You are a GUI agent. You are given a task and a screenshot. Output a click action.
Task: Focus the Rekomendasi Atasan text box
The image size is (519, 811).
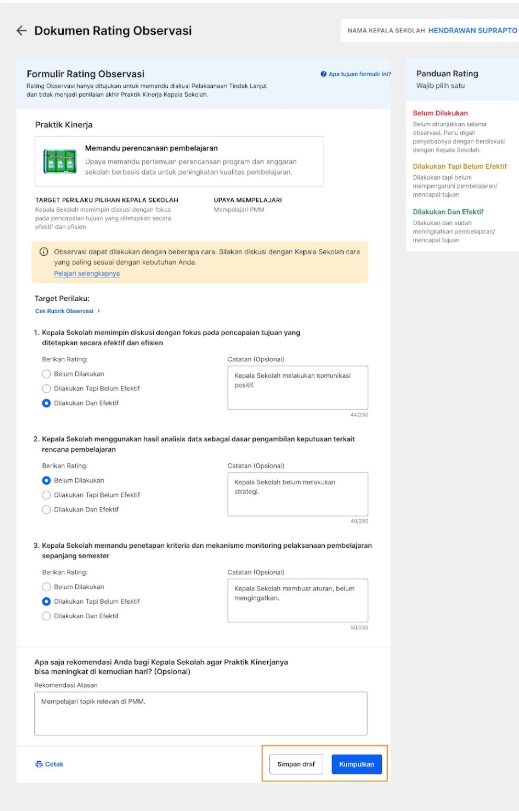pos(201,713)
